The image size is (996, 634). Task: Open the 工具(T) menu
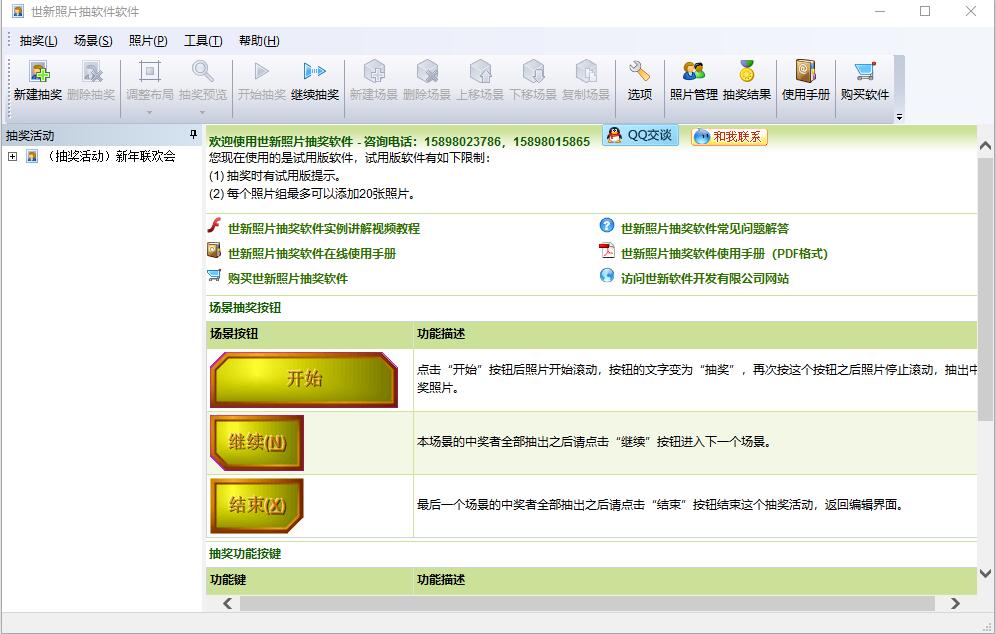click(x=203, y=41)
